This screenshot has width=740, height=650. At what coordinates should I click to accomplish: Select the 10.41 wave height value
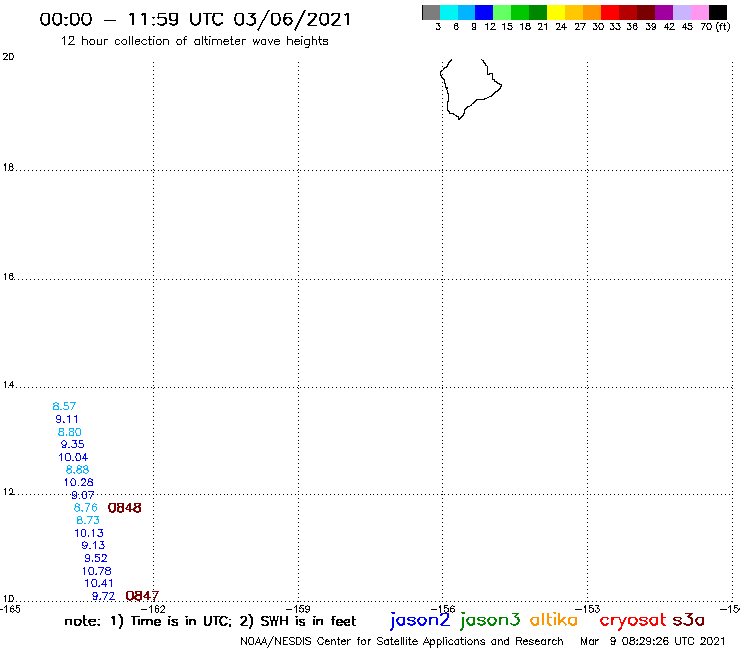pyautogui.click(x=99, y=583)
